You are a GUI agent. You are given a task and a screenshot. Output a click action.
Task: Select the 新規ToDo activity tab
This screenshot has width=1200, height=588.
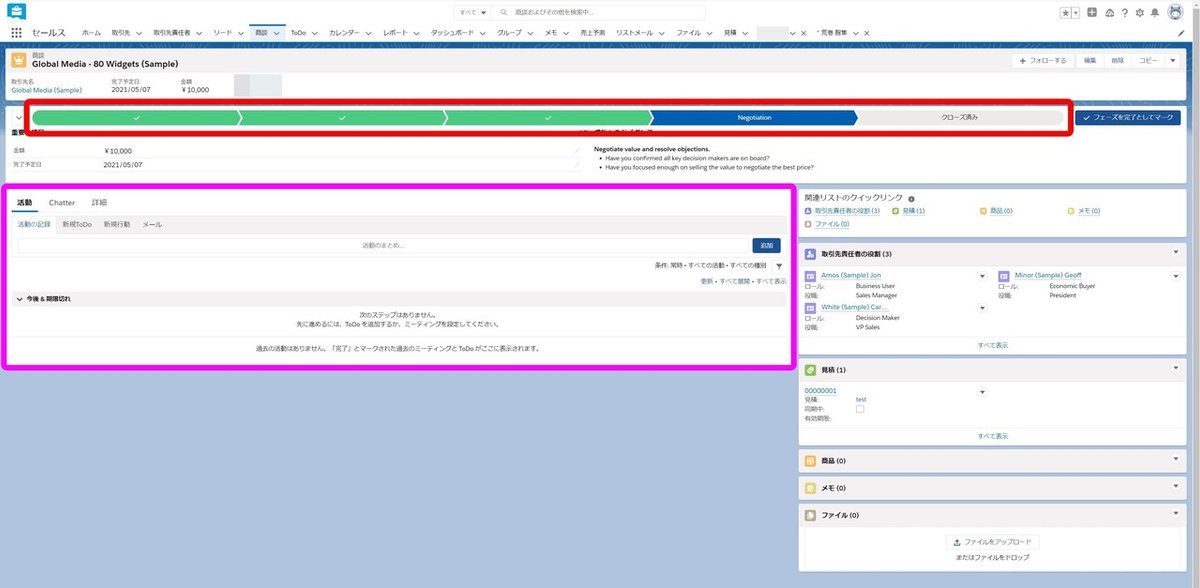pyautogui.click(x=77, y=224)
